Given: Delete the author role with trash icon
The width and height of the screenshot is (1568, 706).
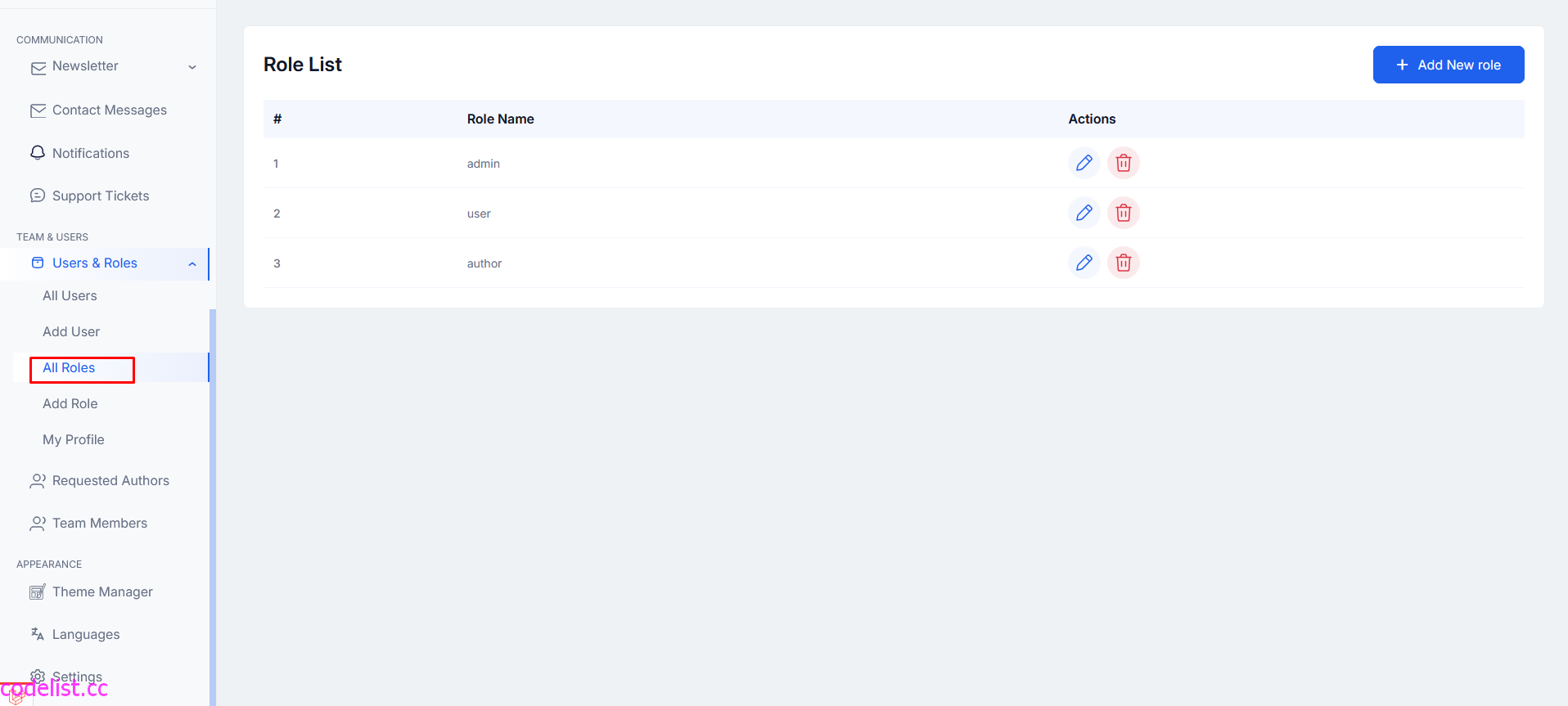Looking at the screenshot, I should [1124, 263].
